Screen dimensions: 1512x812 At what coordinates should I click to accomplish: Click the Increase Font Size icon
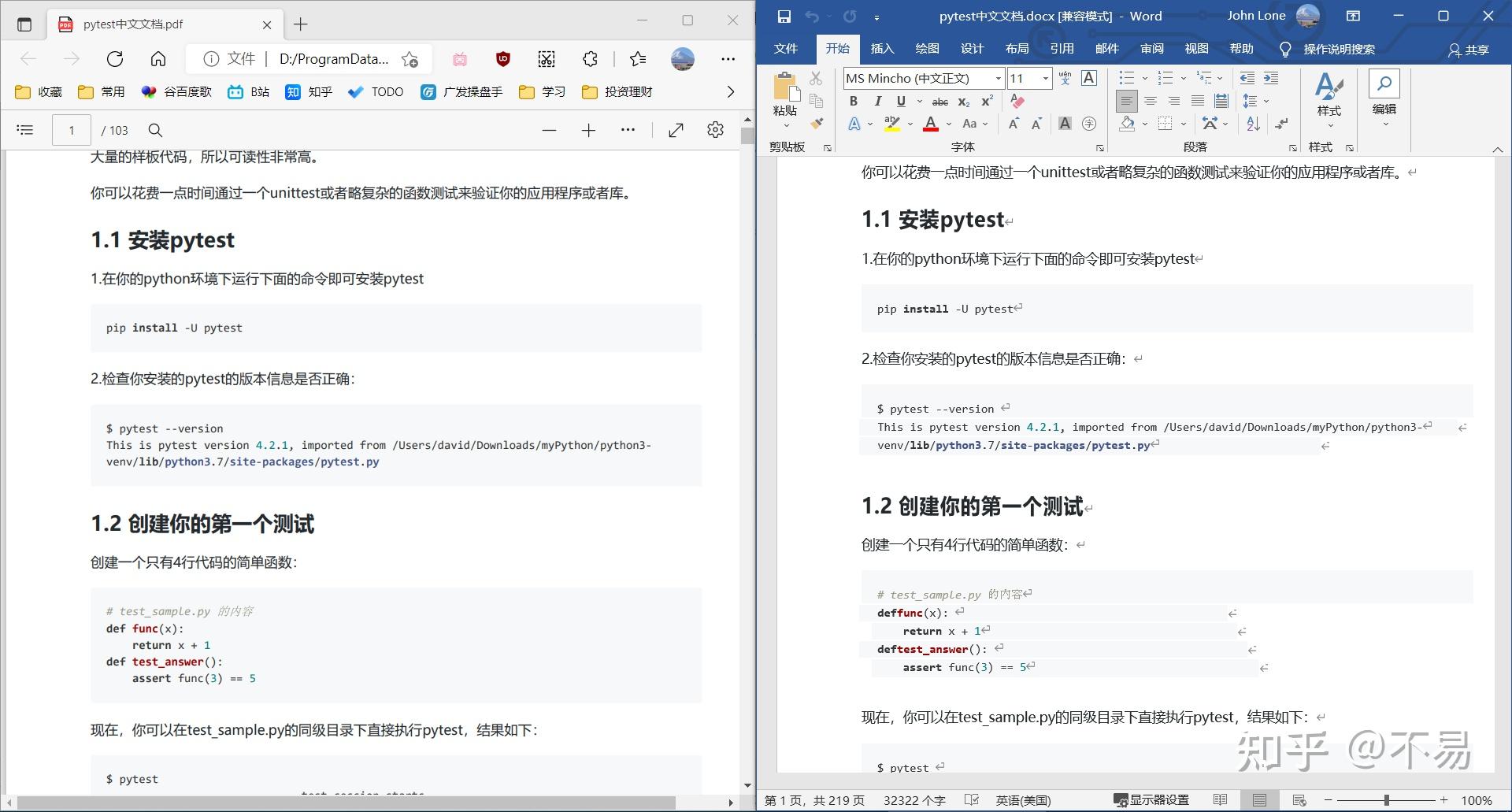[x=1014, y=124]
